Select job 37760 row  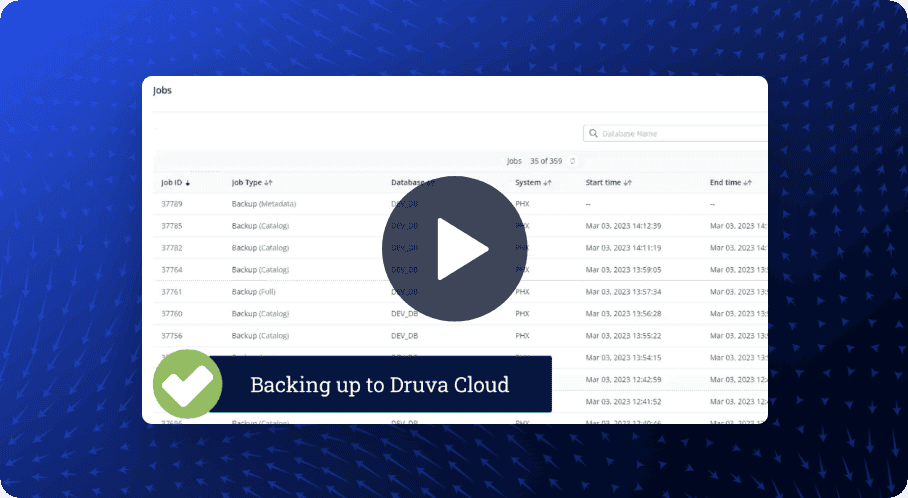[x=171, y=314]
